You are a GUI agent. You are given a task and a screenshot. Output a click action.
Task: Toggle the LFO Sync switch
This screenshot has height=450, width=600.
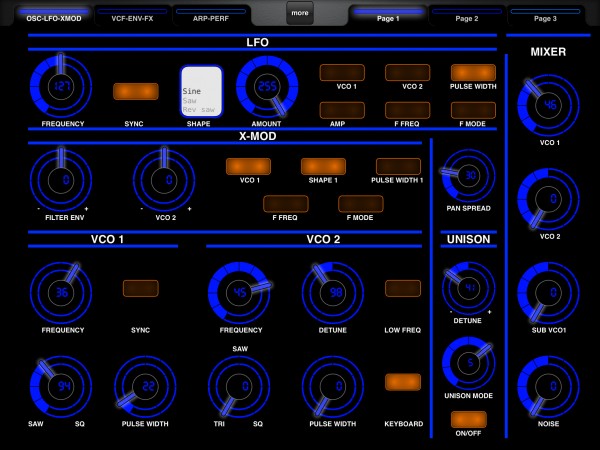click(x=136, y=91)
